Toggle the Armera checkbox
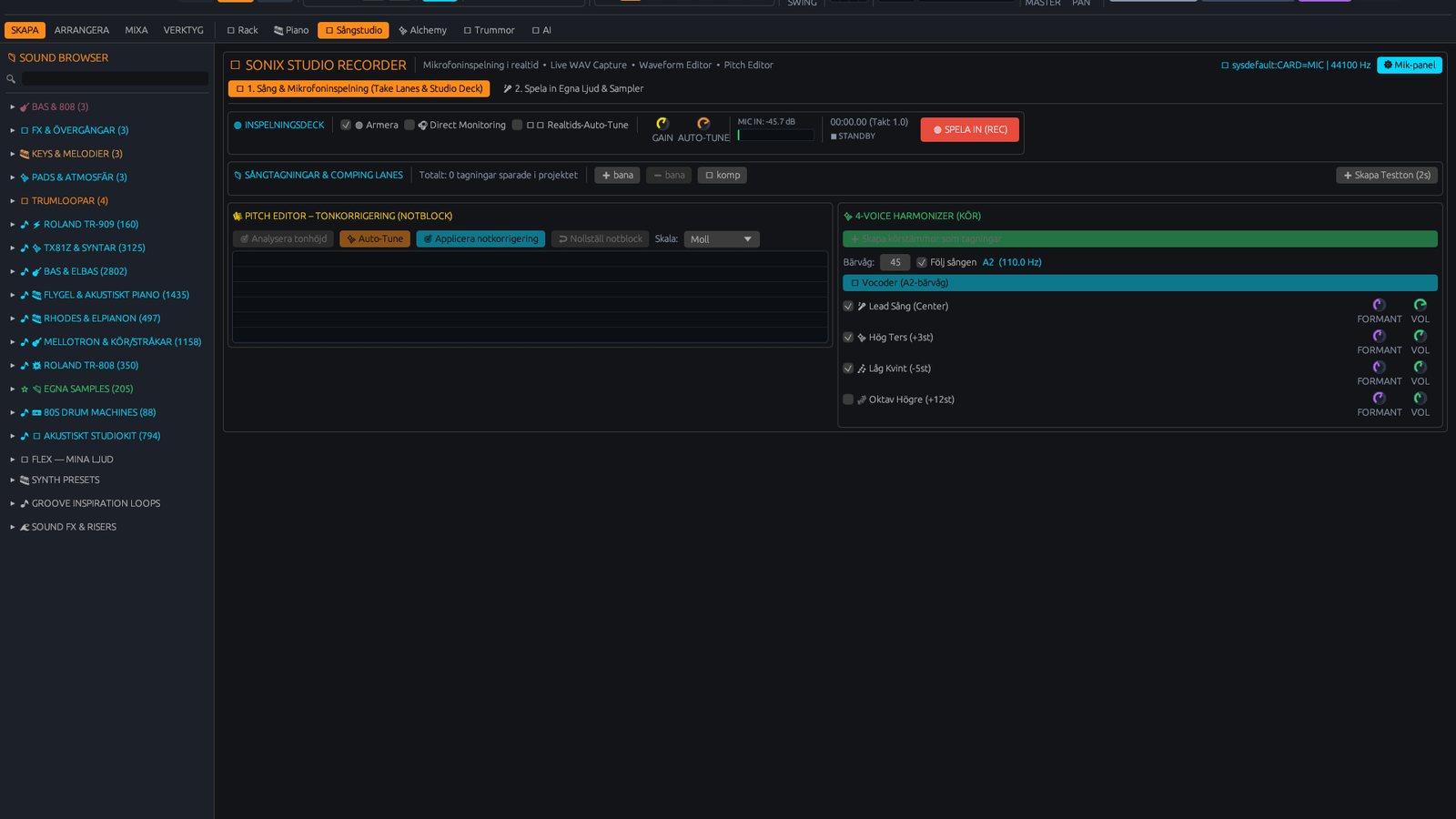 (346, 125)
